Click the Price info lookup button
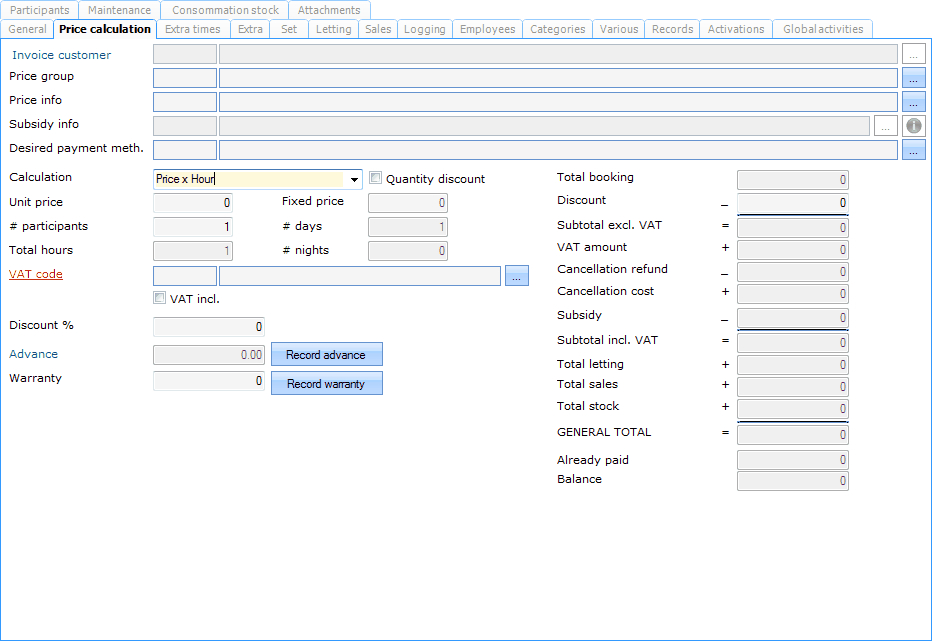 coord(913,101)
